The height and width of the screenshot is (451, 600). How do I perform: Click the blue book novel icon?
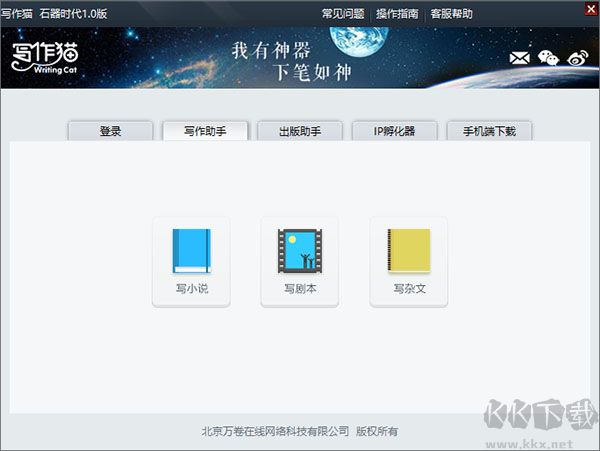tap(191, 251)
